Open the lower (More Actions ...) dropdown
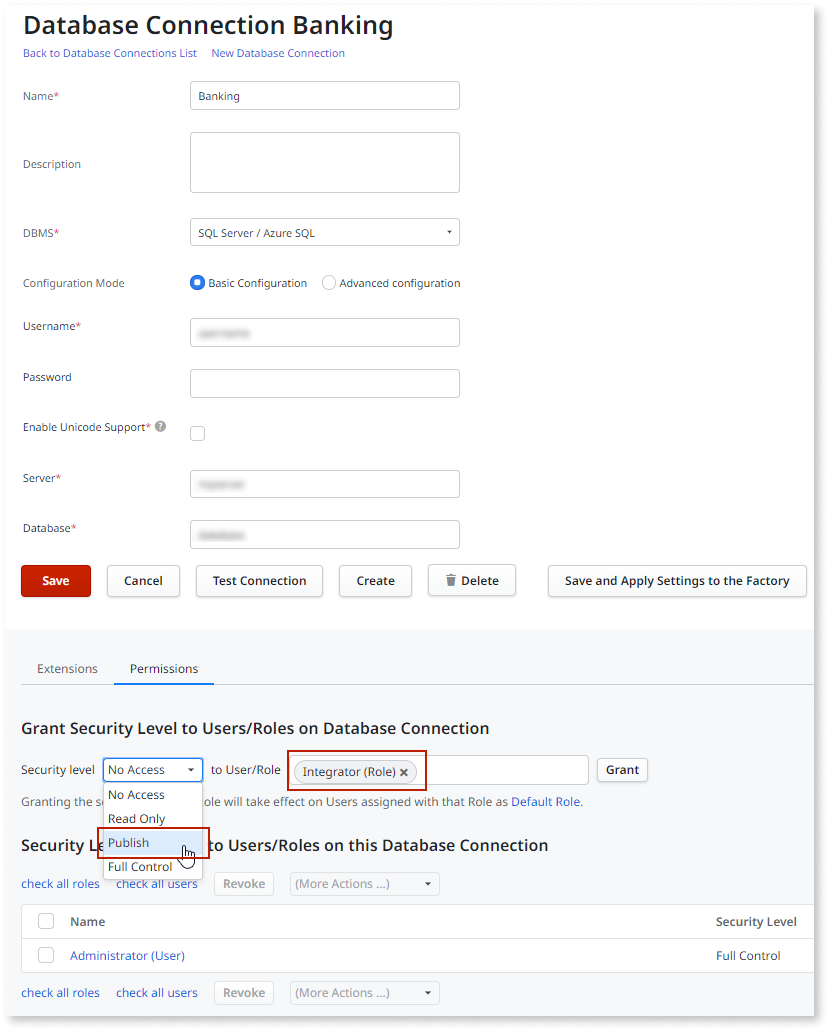 tap(365, 993)
